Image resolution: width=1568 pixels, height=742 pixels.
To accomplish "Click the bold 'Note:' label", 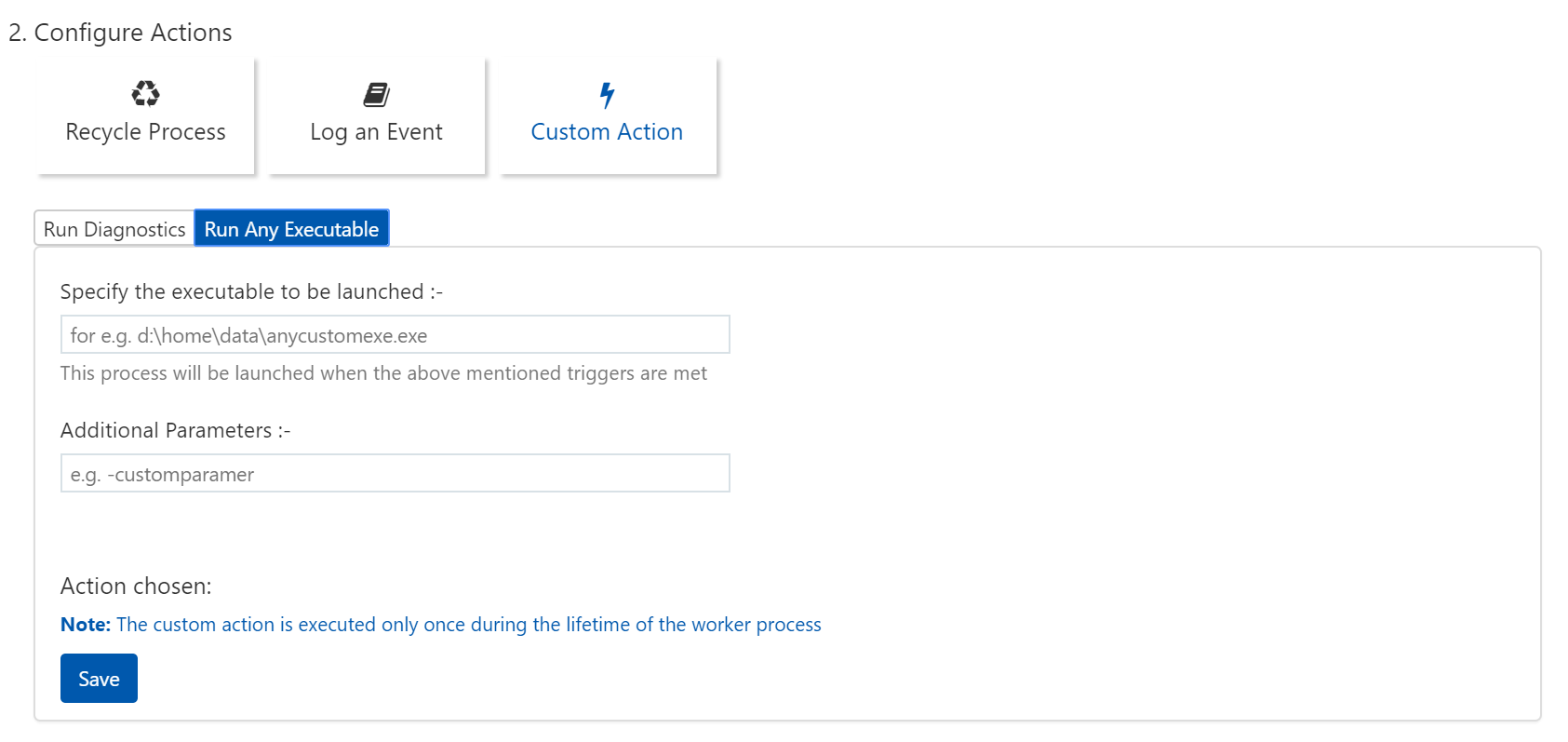I will coord(86,625).
